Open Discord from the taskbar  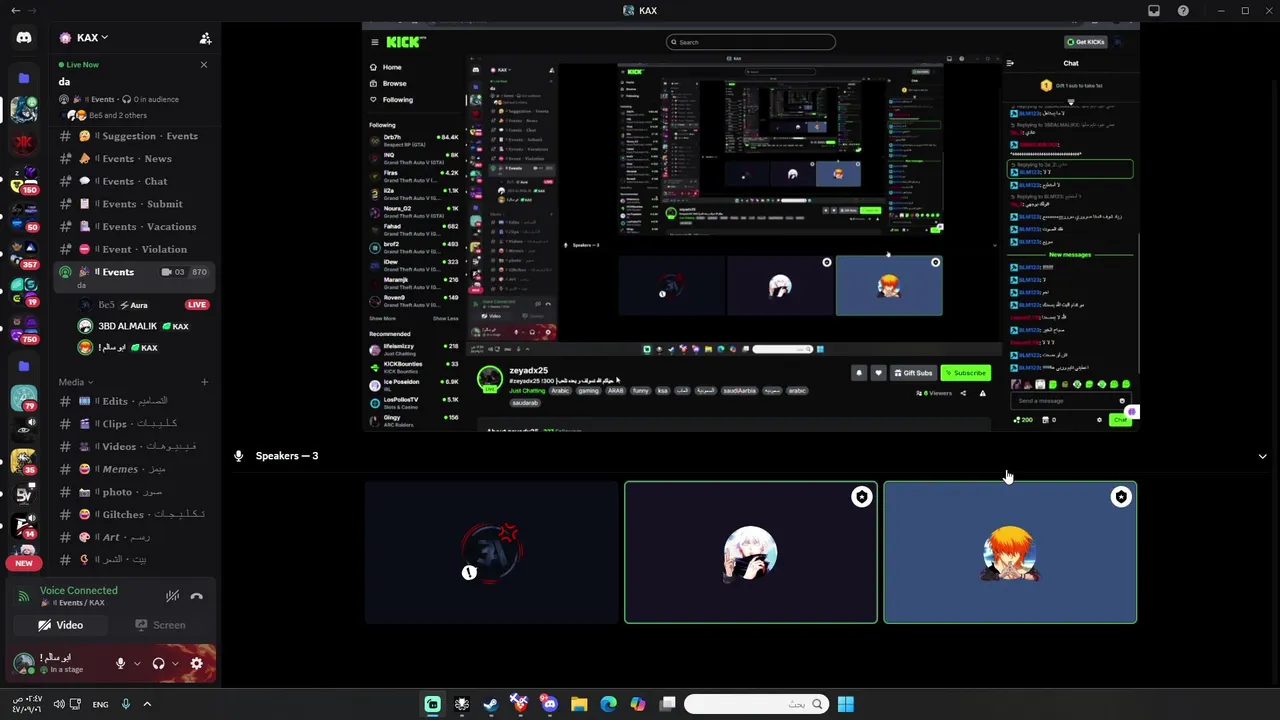point(549,704)
